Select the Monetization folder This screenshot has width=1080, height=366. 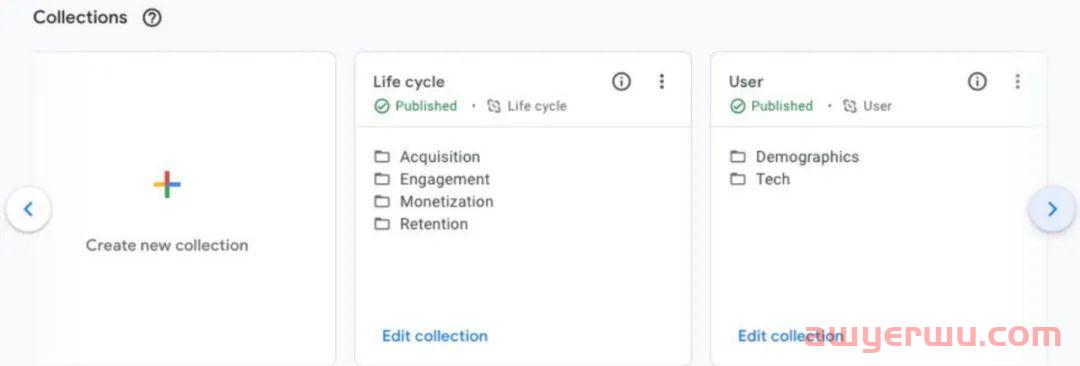click(434, 202)
